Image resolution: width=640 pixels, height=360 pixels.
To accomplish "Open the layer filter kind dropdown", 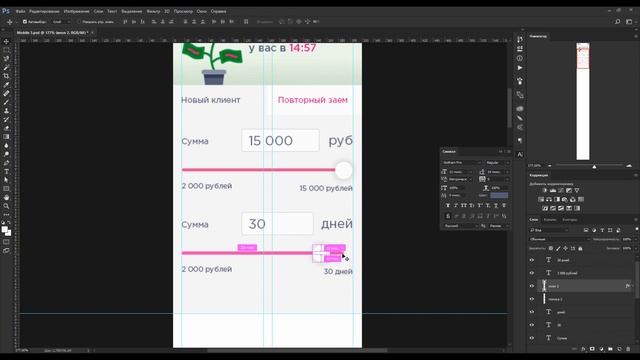I will click(x=549, y=230).
